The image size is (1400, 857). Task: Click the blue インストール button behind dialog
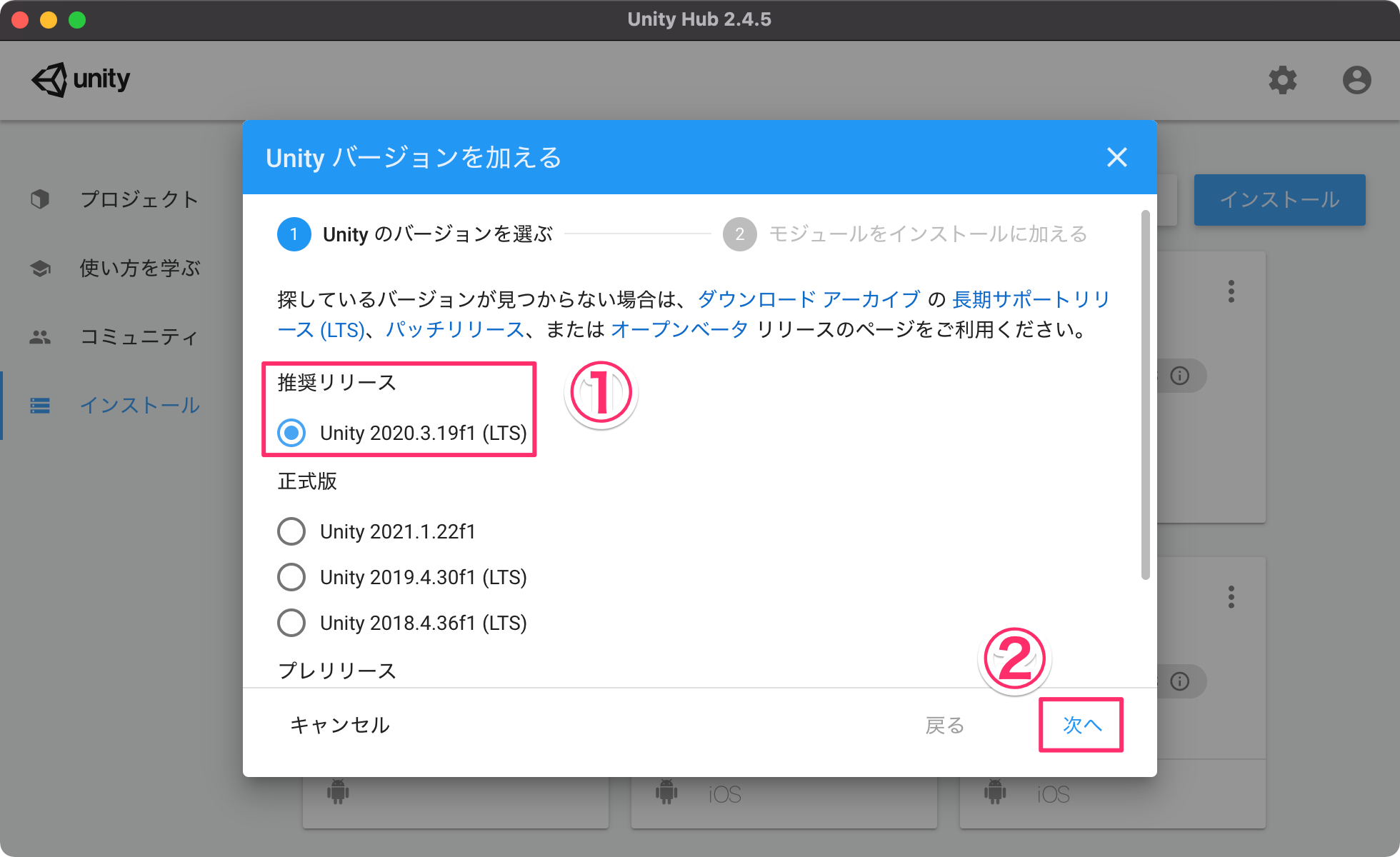coord(1280,200)
